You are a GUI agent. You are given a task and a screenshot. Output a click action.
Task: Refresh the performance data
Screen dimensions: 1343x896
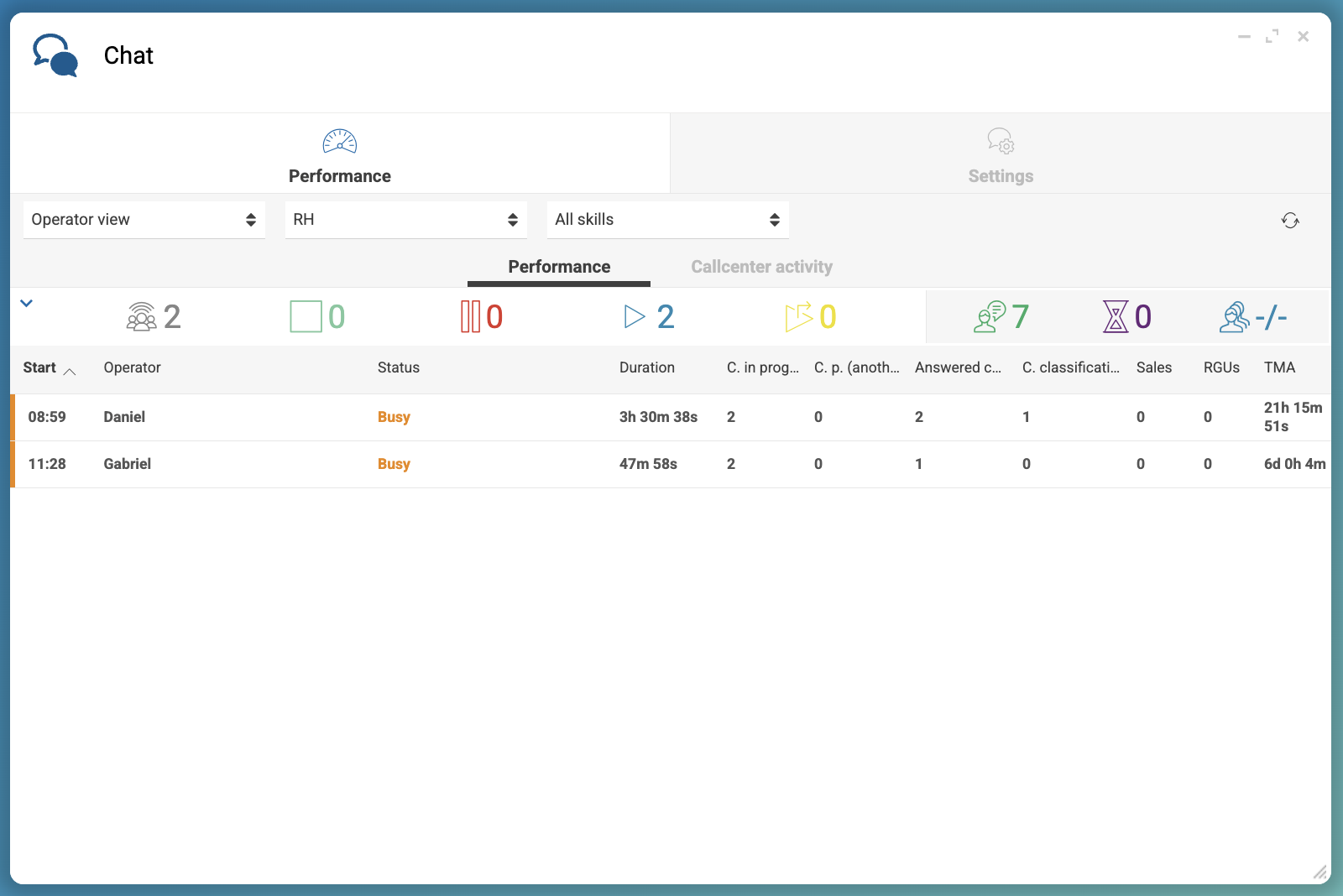[1290, 221]
